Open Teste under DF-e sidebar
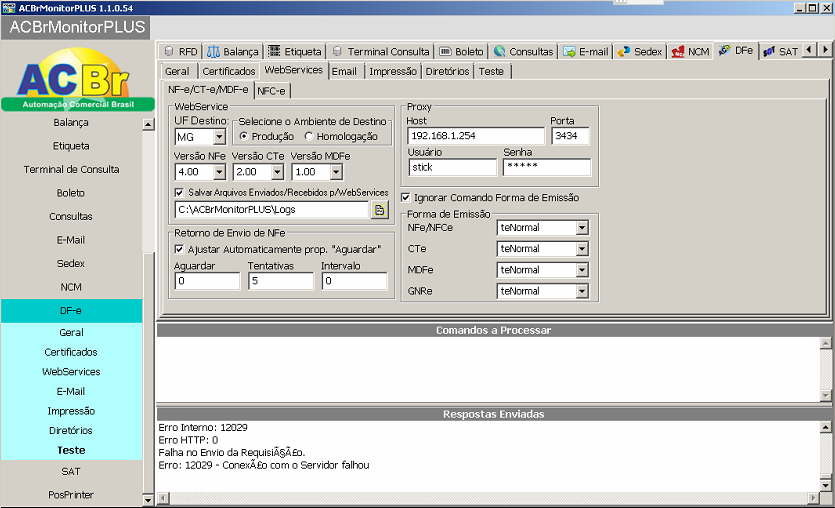 click(71, 450)
